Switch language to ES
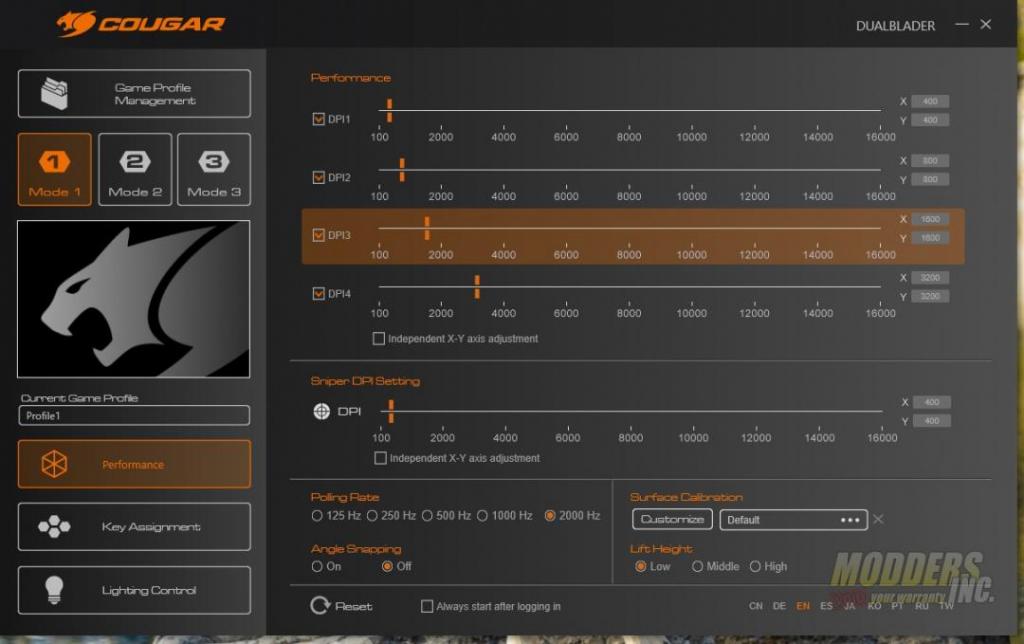The image size is (1024, 644). pyautogui.click(x=826, y=606)
